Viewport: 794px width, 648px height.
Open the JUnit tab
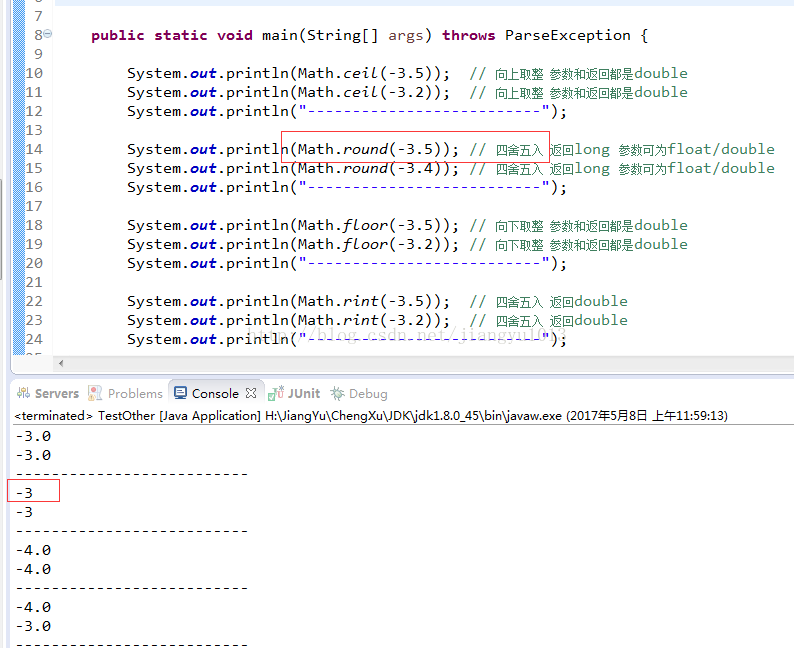294,393
